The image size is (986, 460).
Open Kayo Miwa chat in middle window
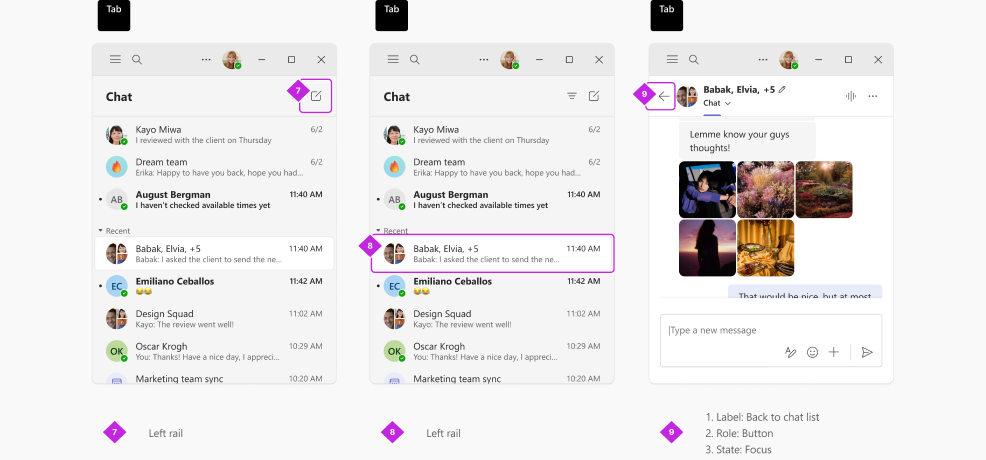[492, 134]
